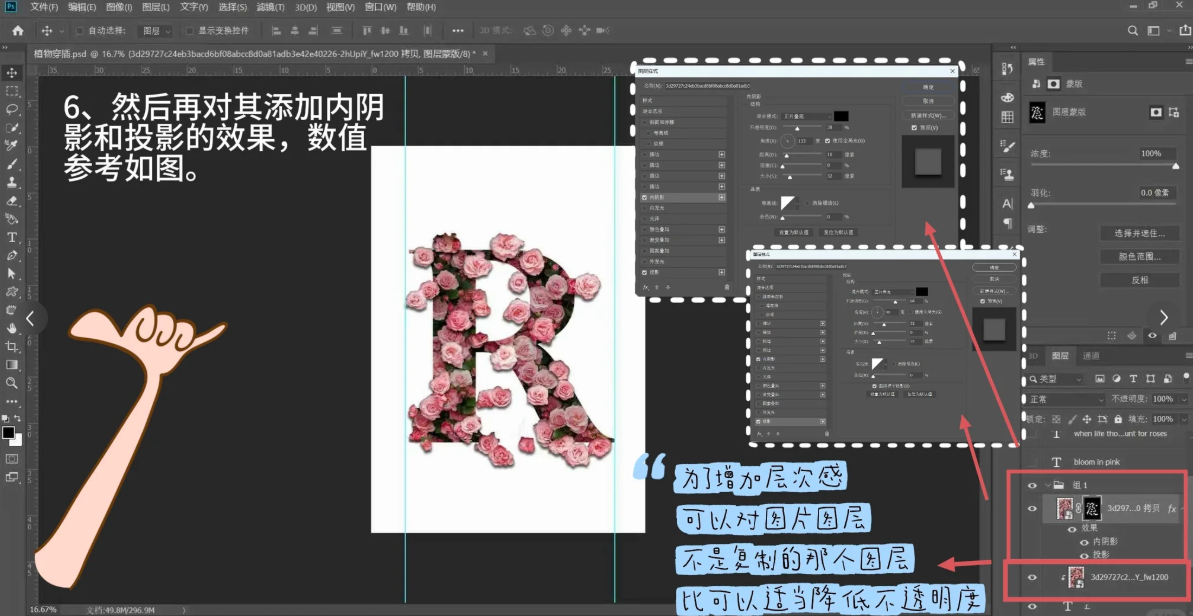Click the 反相 button

[x=1140, y=280]
